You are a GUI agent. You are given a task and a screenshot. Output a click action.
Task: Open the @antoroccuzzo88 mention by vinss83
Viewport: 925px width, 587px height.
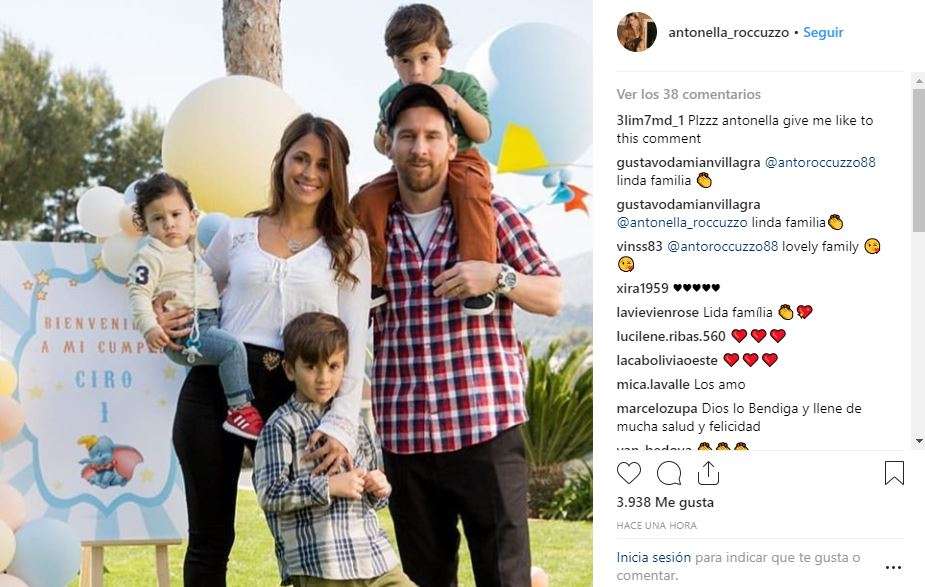click(723, 246)
